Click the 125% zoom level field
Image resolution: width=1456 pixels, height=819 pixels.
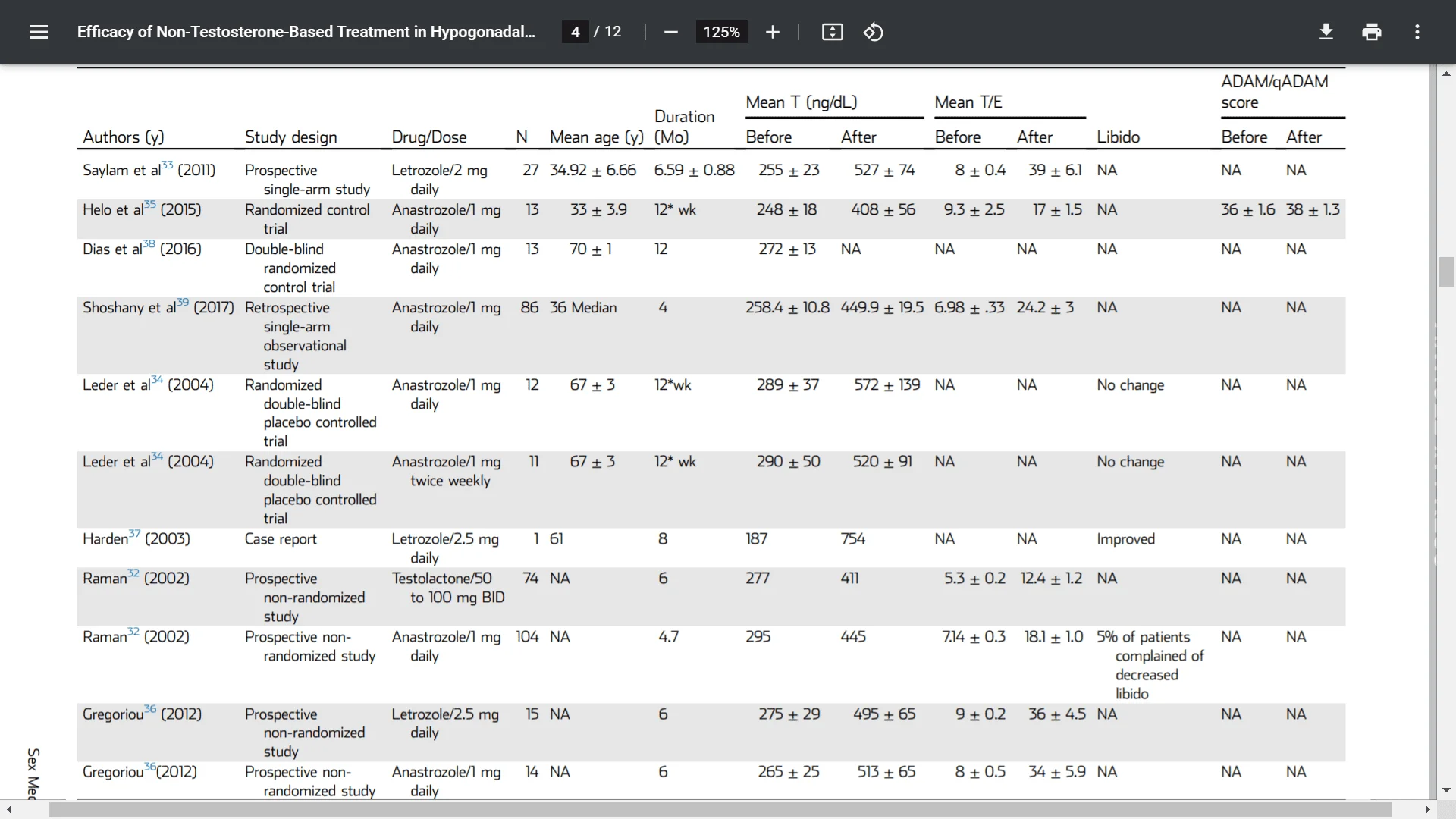point(721,32)
